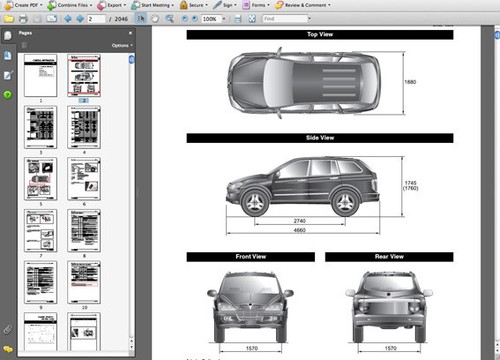The image size is (500, 360).
Task: Select page 3 thumbnail
Action: tap(41, 127)
